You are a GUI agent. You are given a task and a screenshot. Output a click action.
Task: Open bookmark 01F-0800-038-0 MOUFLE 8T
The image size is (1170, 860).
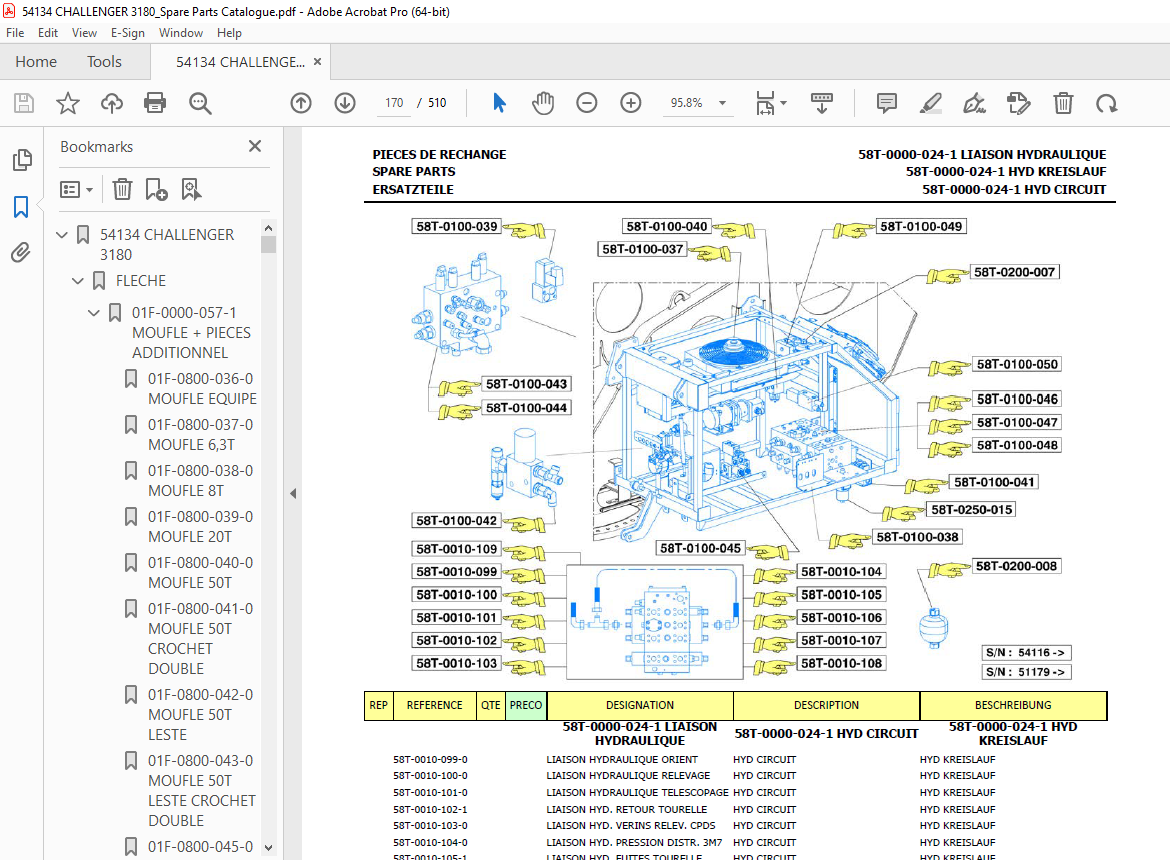200,481
